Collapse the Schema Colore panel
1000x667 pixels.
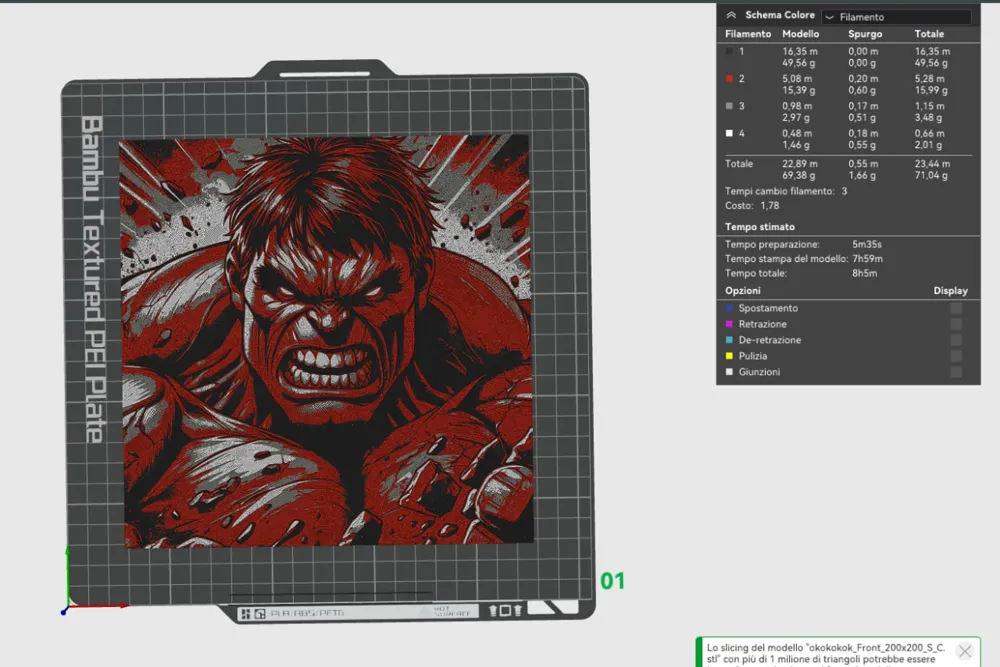(731, 15)
